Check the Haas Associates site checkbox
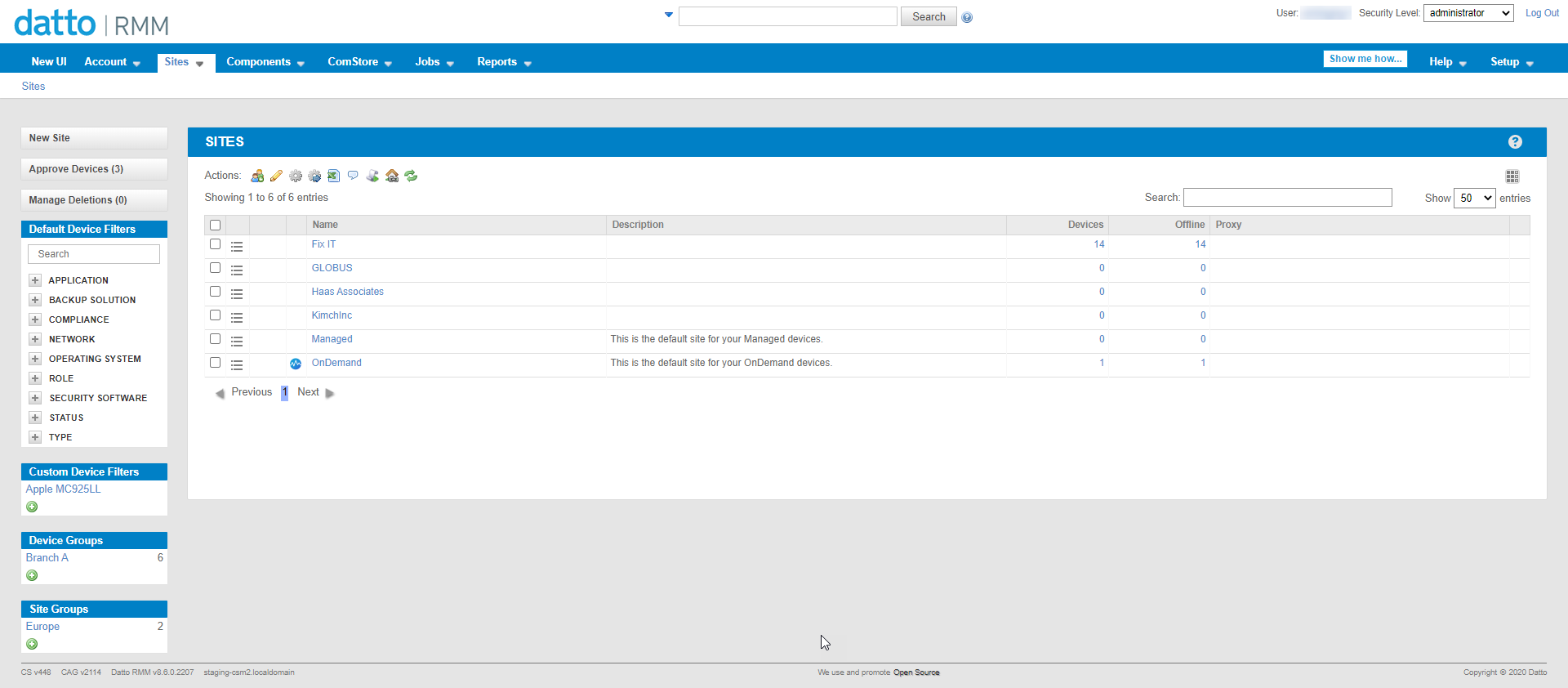The width and height of the screenshot is (1568, 688). tap(216, 291)
